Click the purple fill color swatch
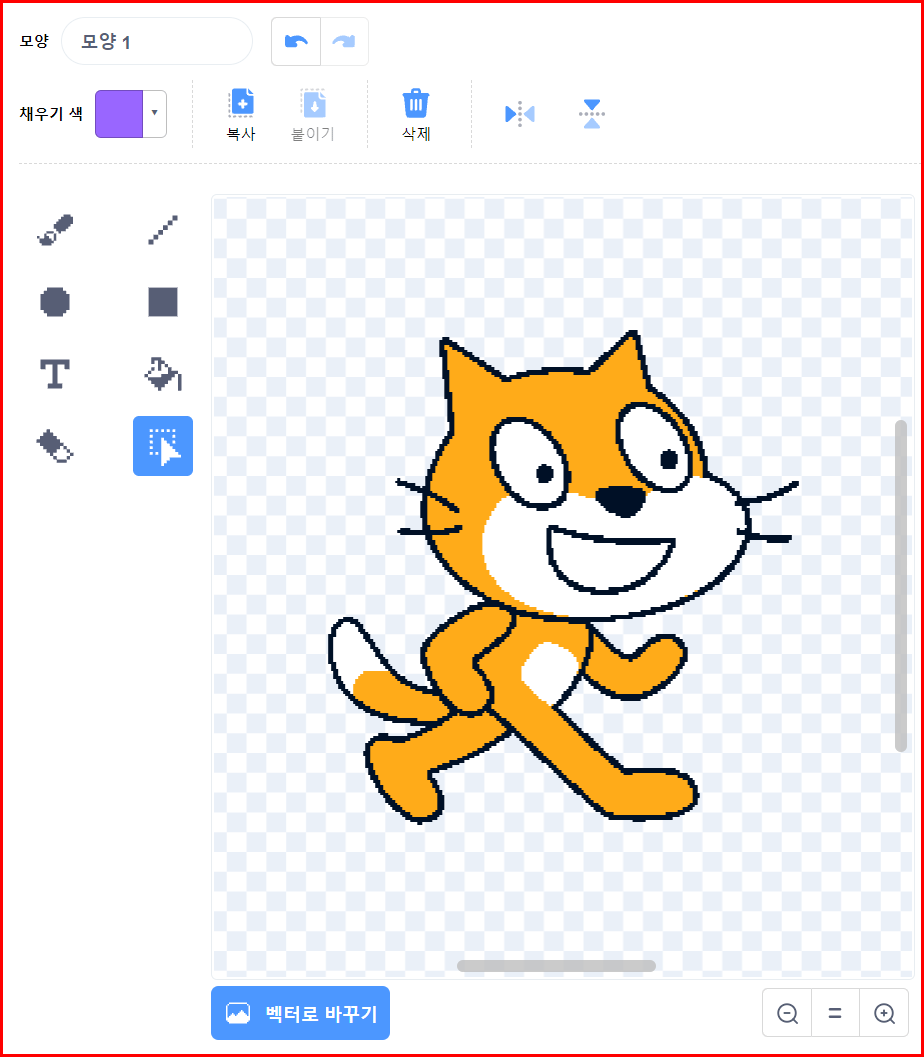This screenshot has height=1057, width=924. pyautogui.click(x=119, y=114)
